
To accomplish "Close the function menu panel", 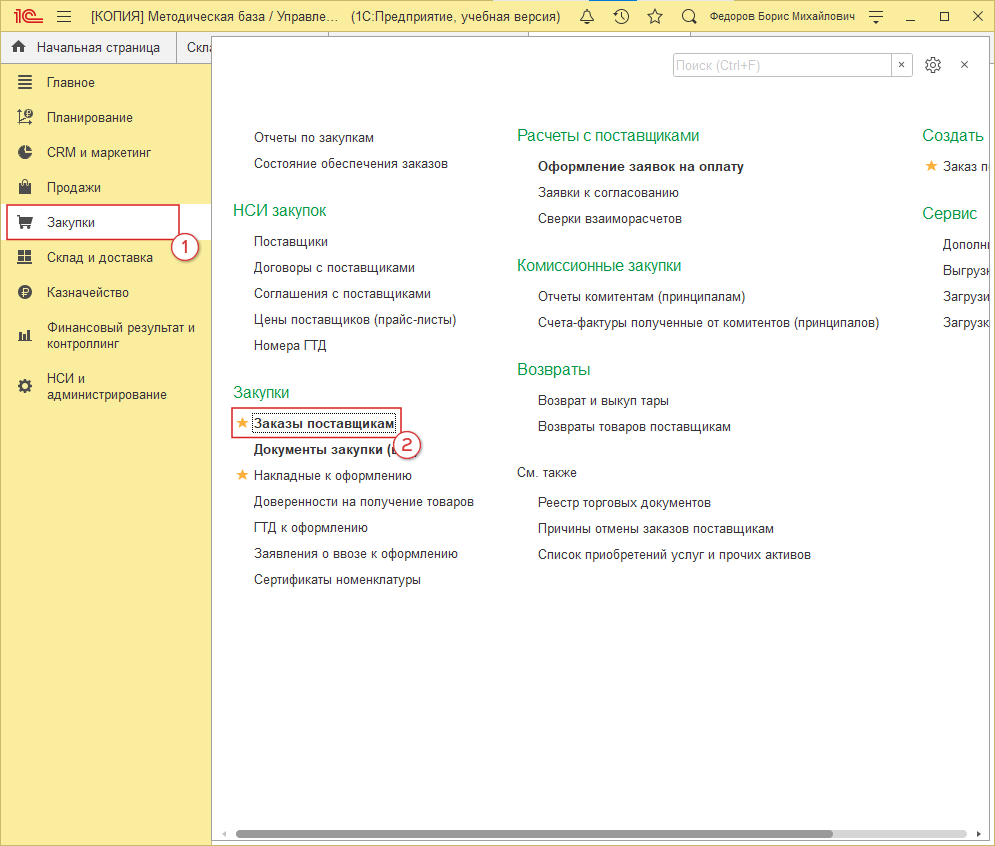I will [x=964, y=65].
